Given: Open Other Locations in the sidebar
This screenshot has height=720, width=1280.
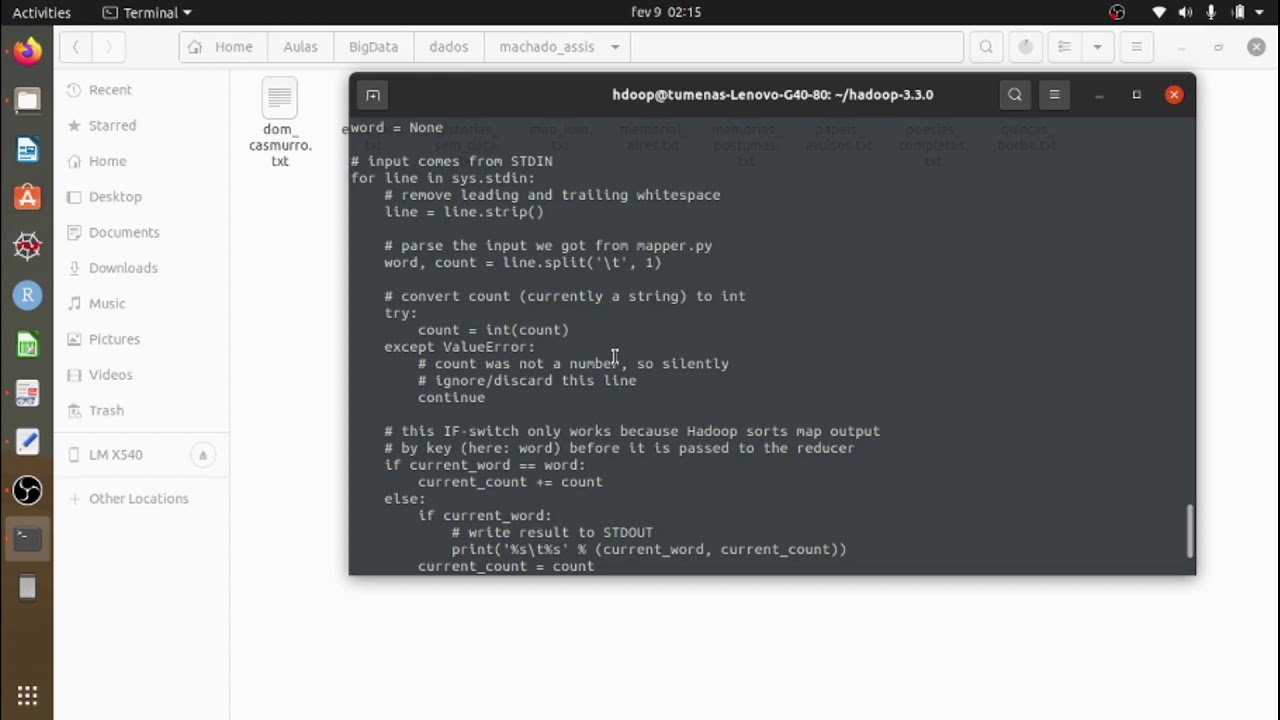Looking at the screenshot, I should [141, 499].
